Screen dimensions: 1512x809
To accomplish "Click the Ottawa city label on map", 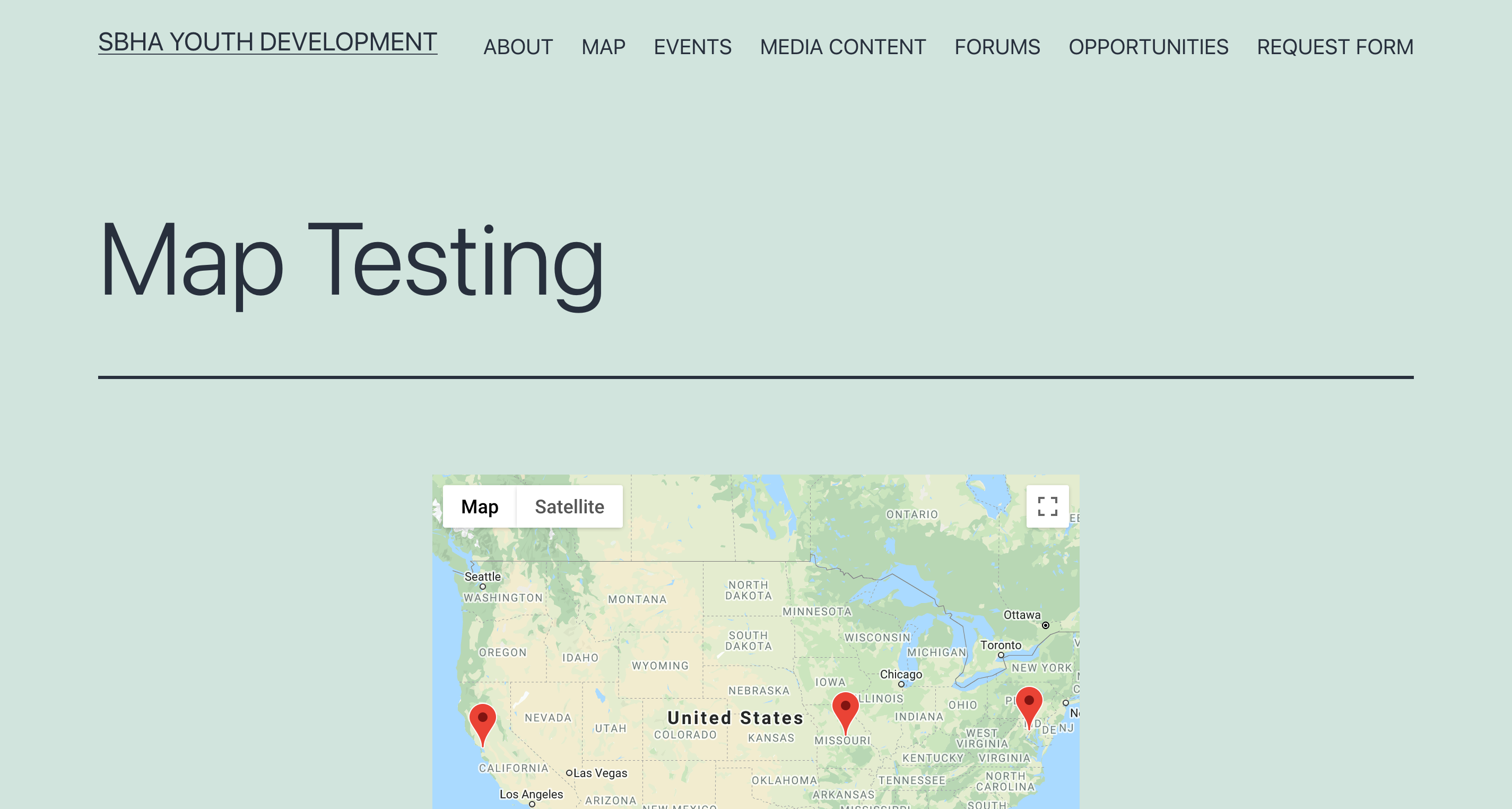I will [1022, 615].
